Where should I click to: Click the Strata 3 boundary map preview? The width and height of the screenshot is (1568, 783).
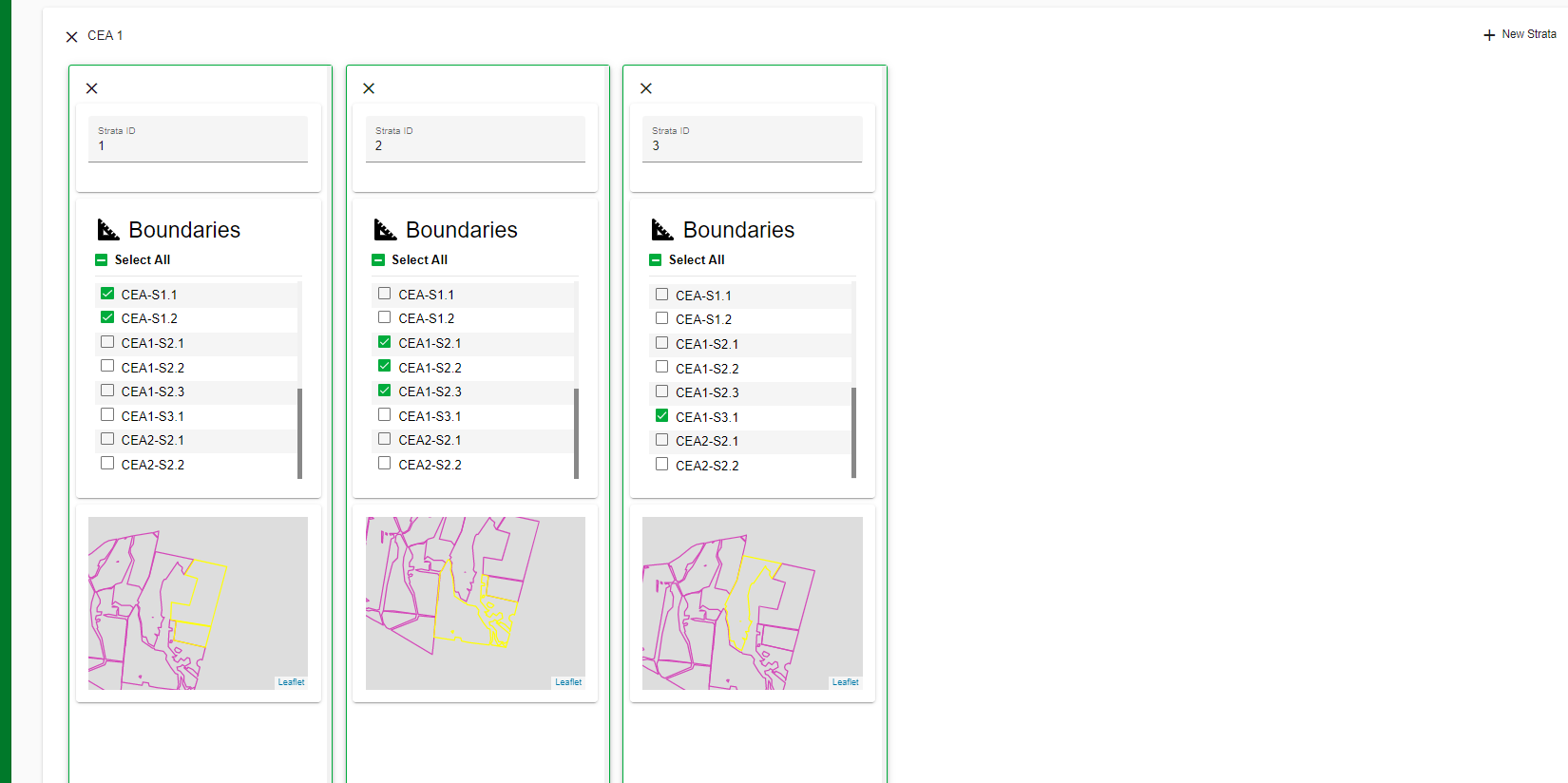click(x=752, y=602)
